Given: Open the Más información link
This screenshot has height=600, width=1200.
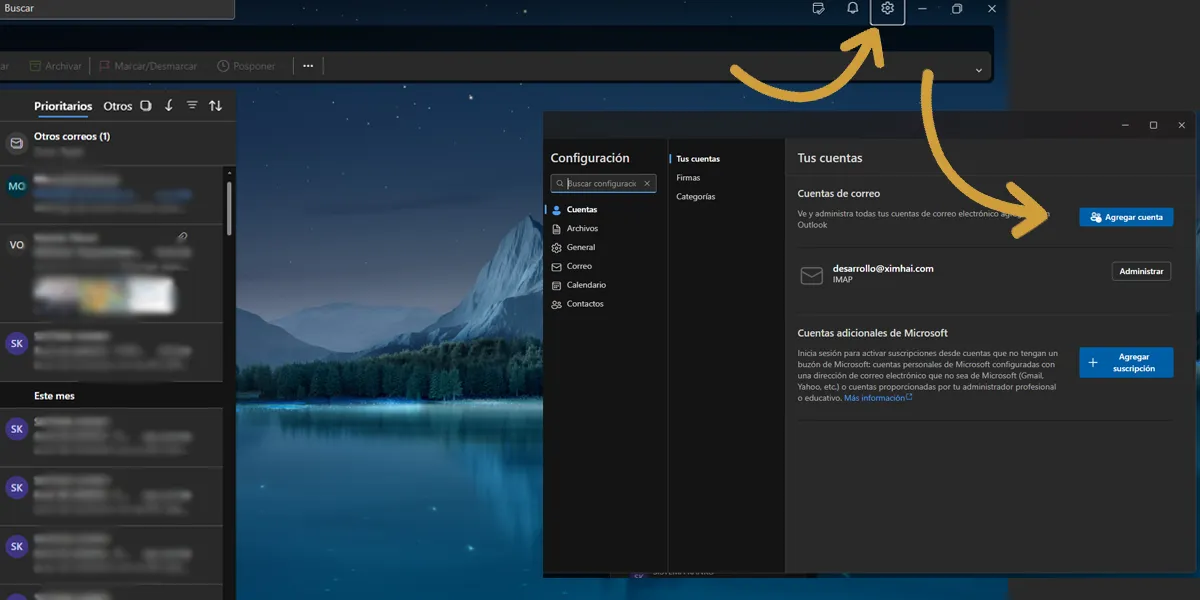Looking at the screenshot, I should click(877, 398).
